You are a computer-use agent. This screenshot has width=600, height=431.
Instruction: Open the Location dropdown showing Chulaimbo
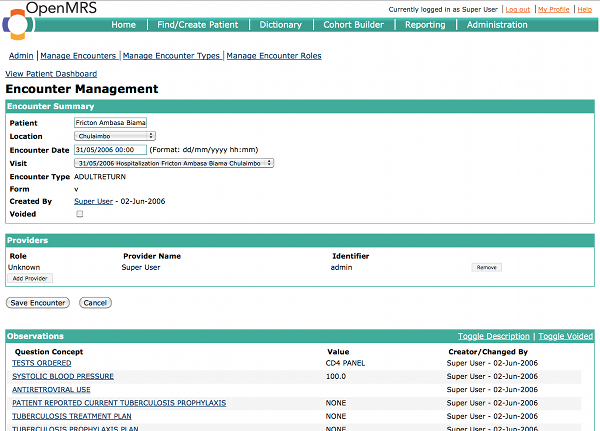tap(115, 136)
